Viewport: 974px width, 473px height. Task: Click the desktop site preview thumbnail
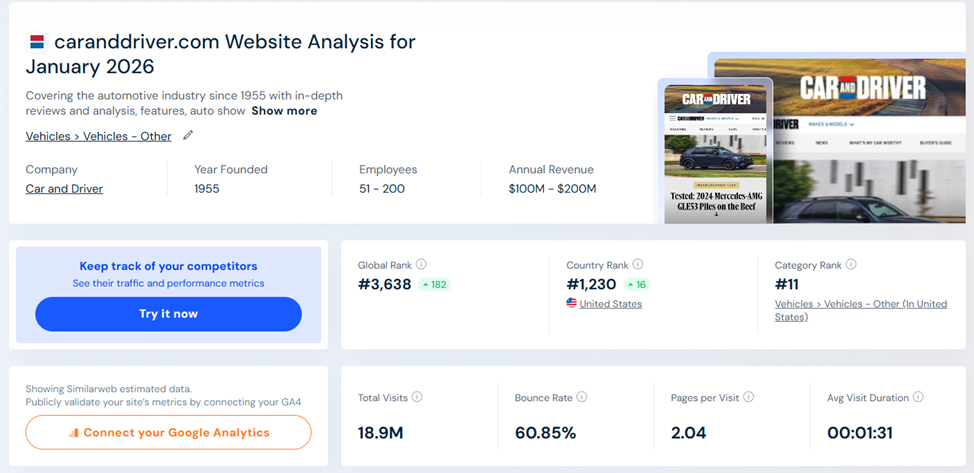point(870,140)
